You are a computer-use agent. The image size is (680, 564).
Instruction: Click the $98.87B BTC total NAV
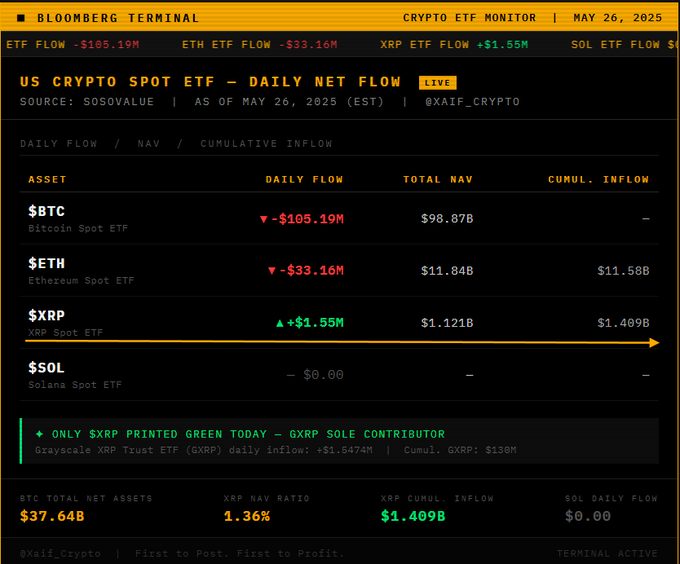tap(447, 218)
